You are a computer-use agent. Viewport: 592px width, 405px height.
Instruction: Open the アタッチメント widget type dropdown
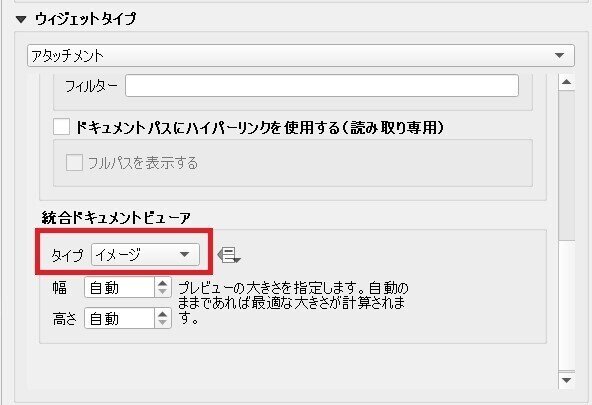(301, 55)
